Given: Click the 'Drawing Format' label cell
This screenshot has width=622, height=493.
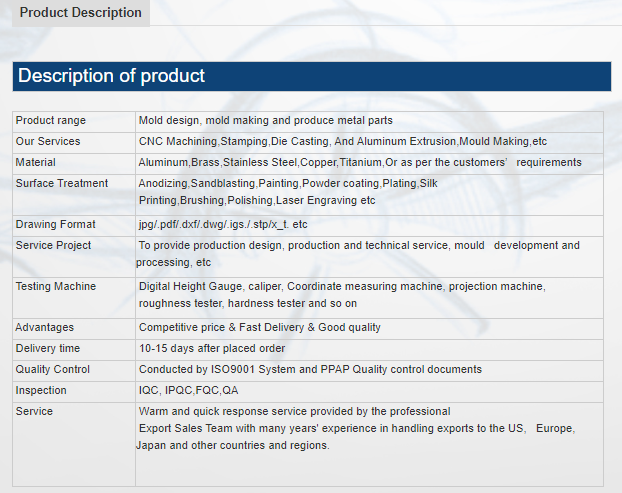Looking at the screenshot, I should click(x=56, y=225).
